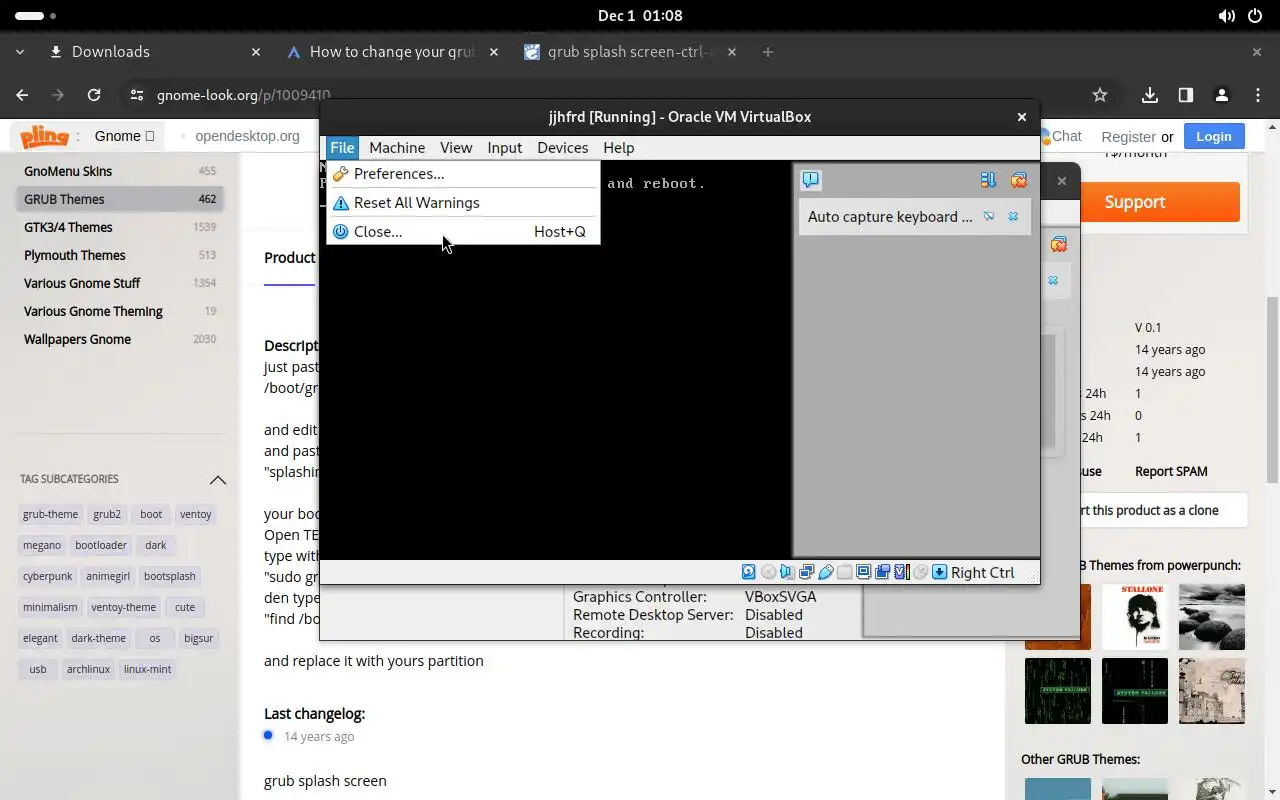The image size is (1280, 800).
Task: Open the Stallone theme thumbnail from powerpunch
Action: pos(1134,617)
